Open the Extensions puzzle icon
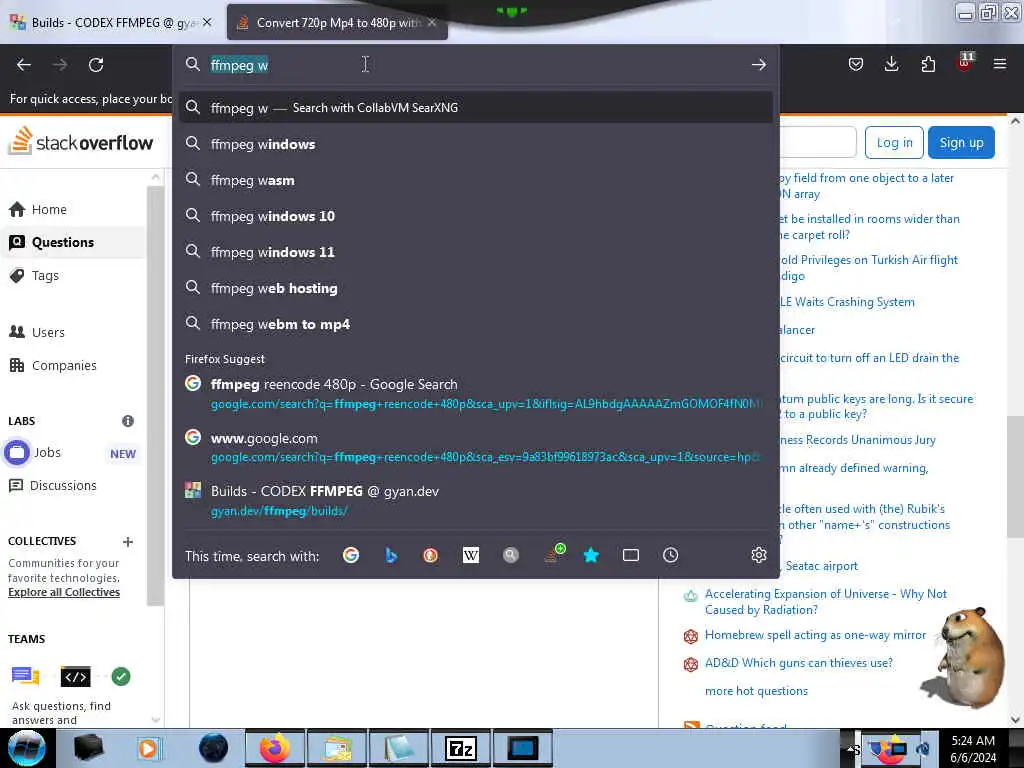The width and height of the screenshot is (1024, 768). click(928, 64)
